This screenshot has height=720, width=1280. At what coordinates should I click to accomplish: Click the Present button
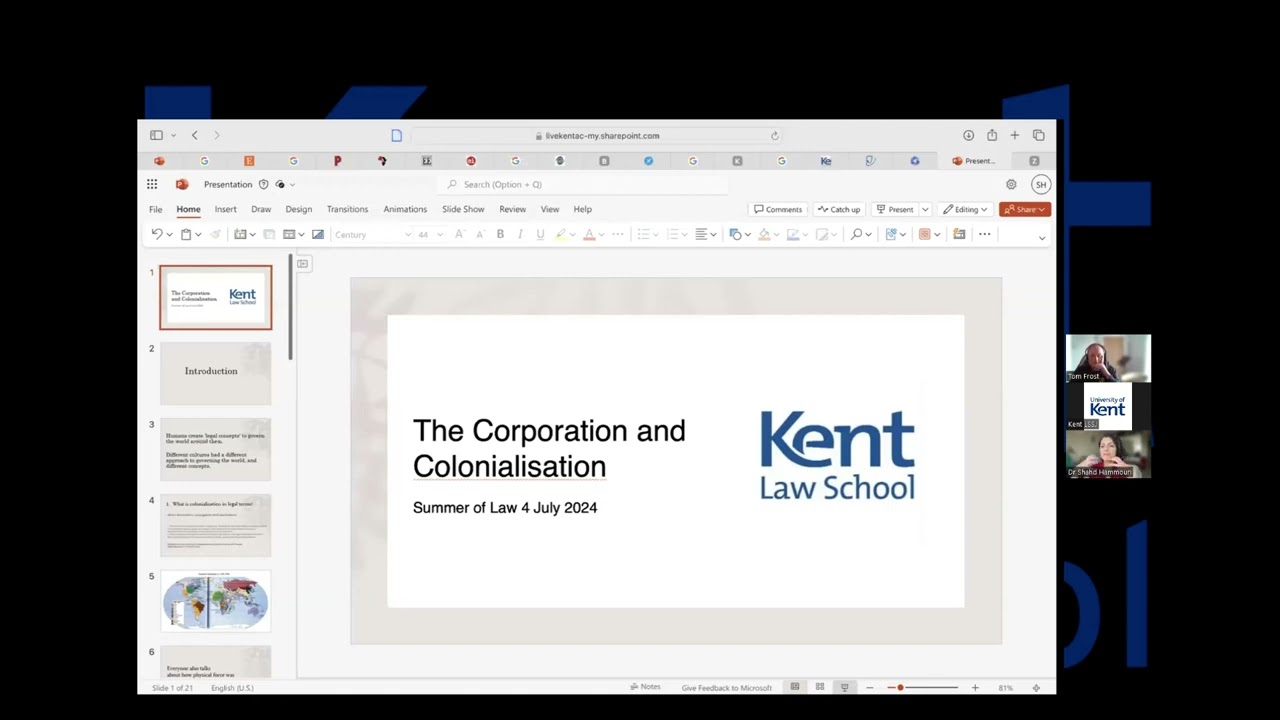coord(894,210)
